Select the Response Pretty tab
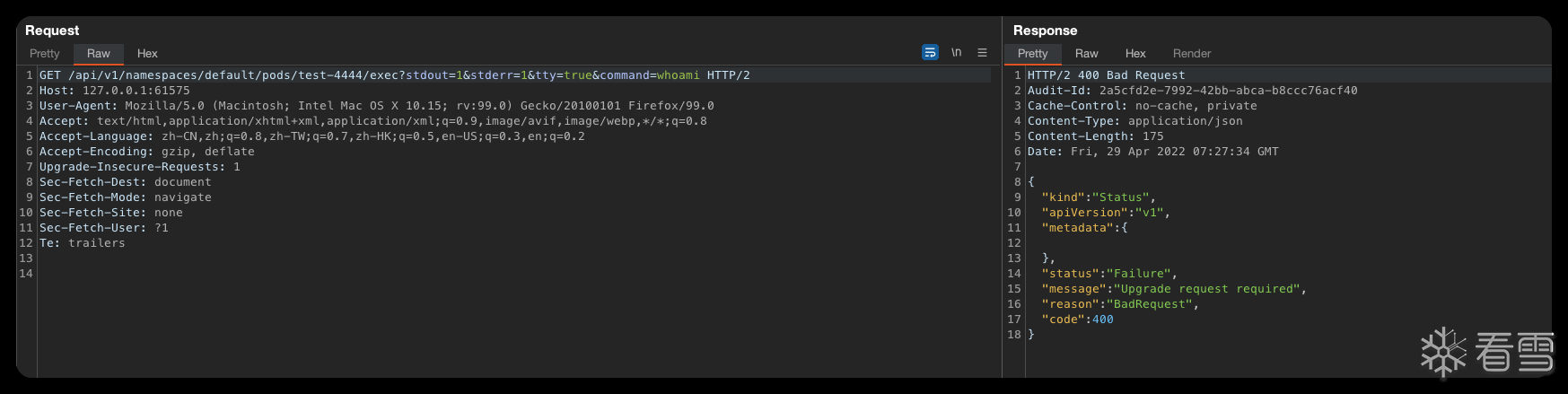Image resolution: width=1568 pixels, height=394 pixels. click(x=1032, y=54)
